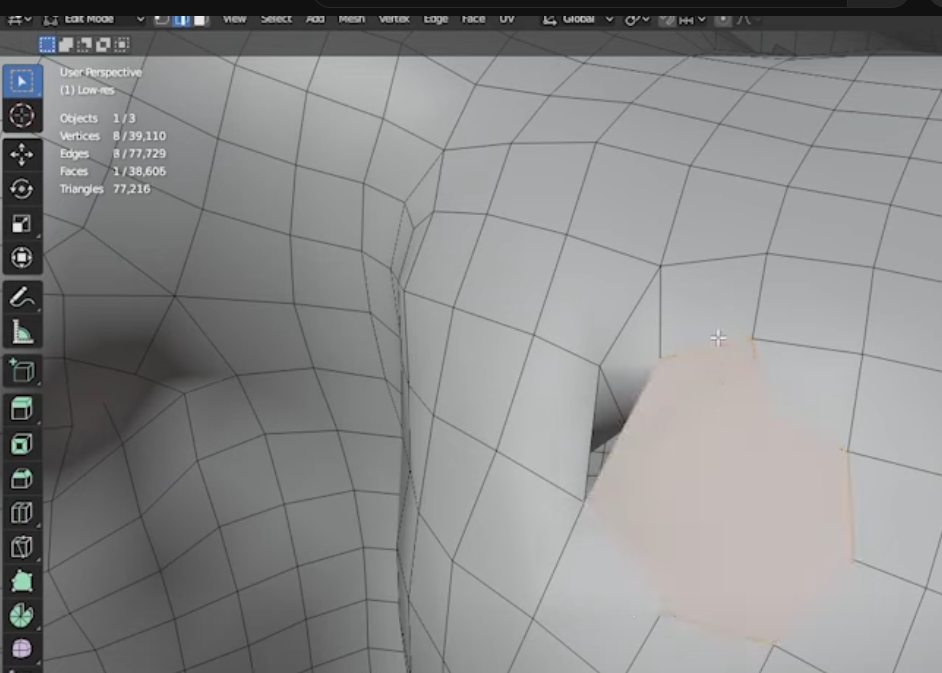The image size is (942, 673).
Task: Activate the 3D Cursor tool
Action: pos(21,116)
